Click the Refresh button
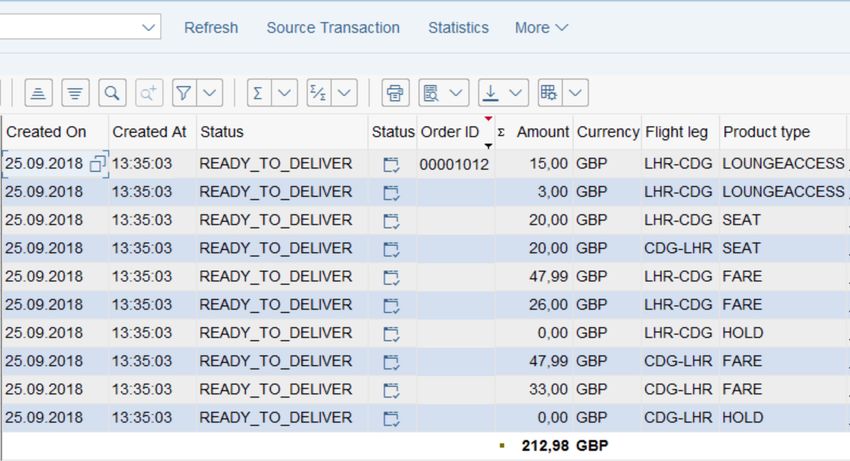 (x=211, y=28)
